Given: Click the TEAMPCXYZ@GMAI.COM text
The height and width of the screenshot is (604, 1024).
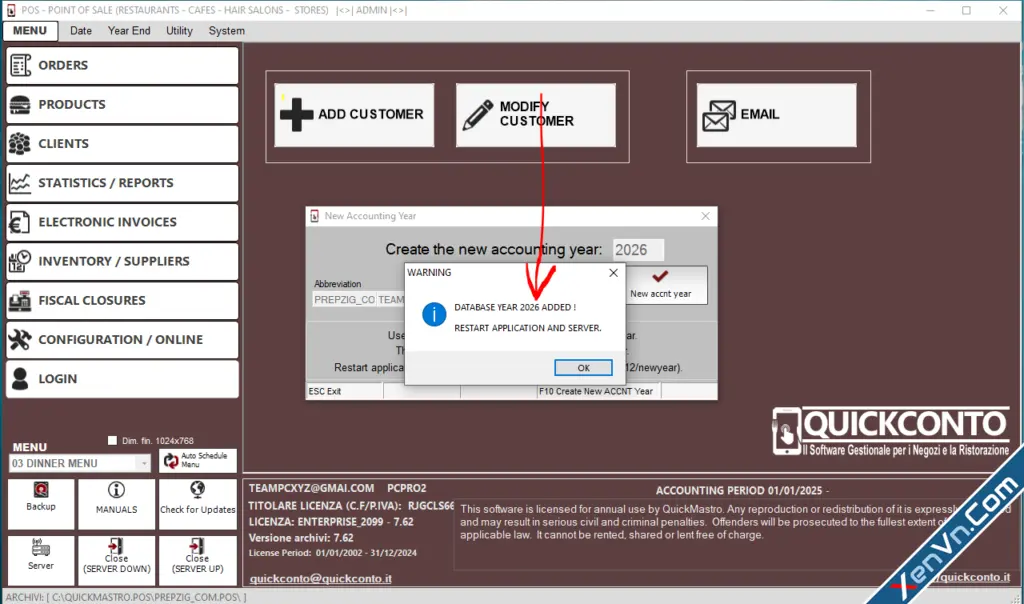Looking at the screenshot, I should tap(312, 488).
